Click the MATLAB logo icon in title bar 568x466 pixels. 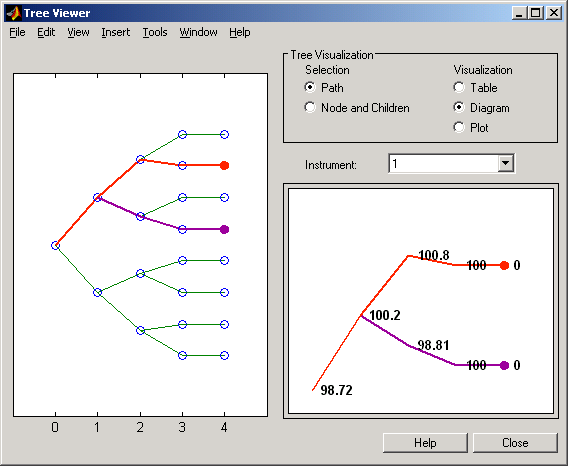[13, 13]
